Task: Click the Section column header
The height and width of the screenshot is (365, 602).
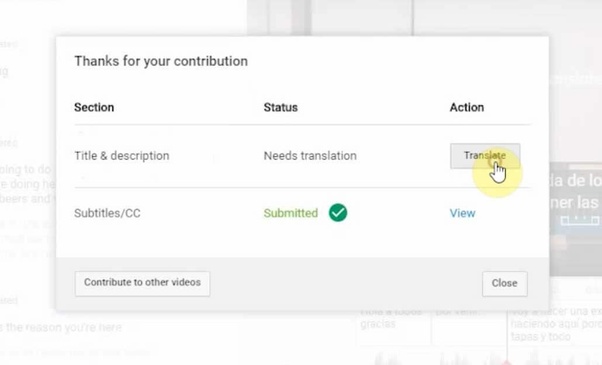Action: coord(94,107)
